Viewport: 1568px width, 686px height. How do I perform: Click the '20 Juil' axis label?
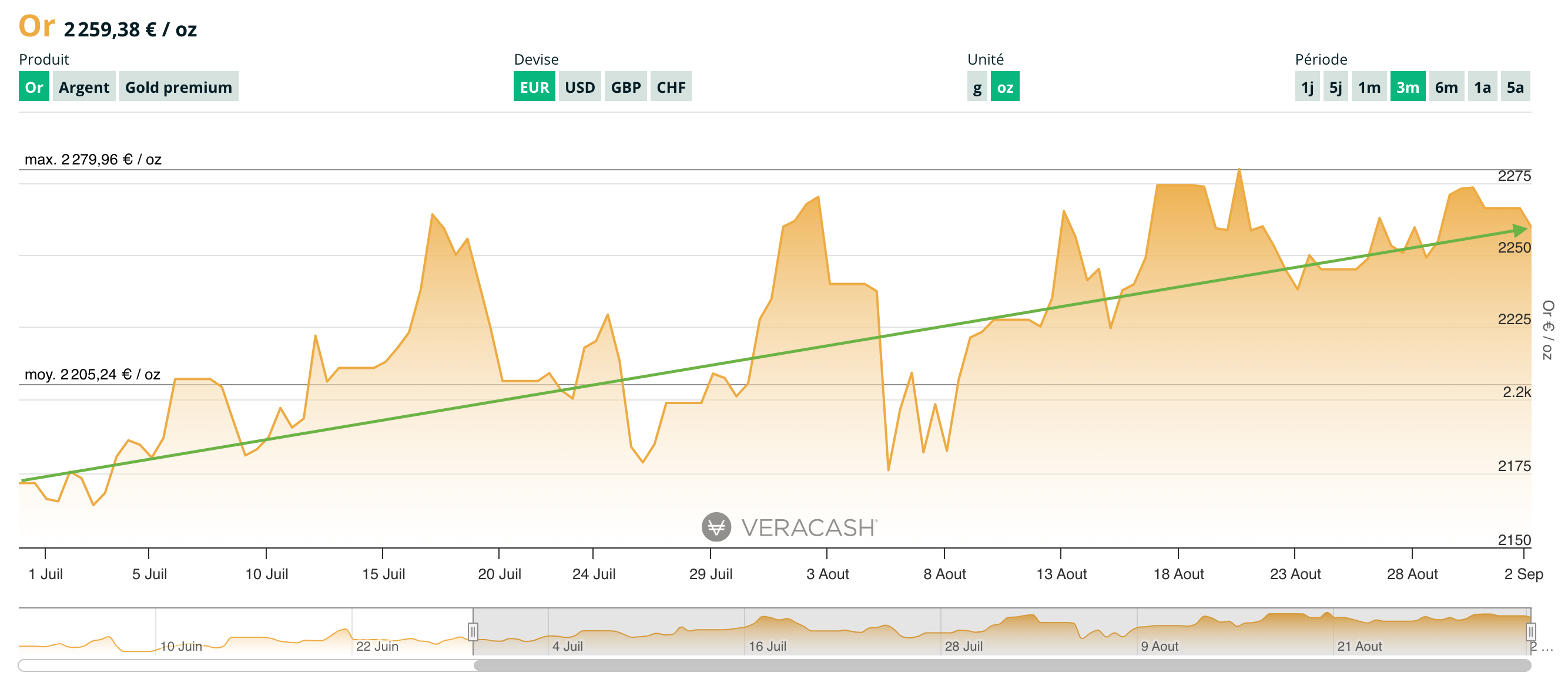500,573
